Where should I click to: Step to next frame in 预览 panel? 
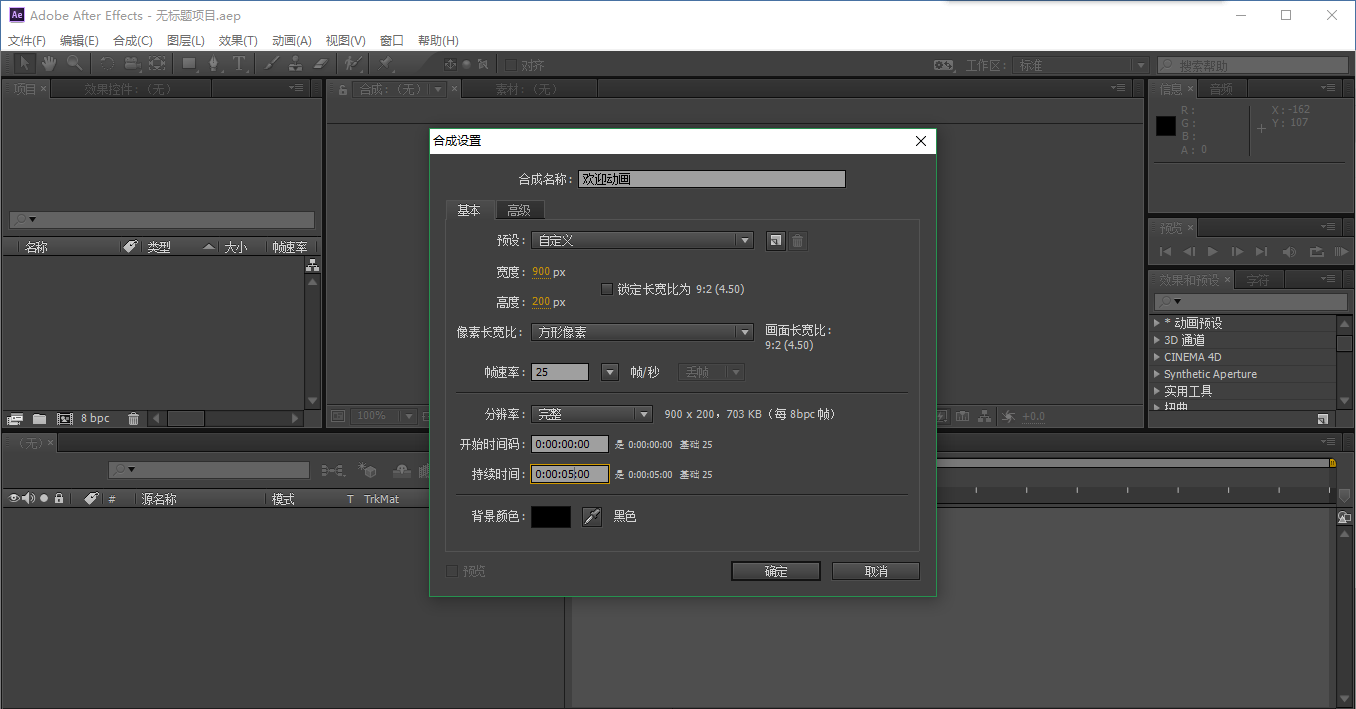point(1237,252)
